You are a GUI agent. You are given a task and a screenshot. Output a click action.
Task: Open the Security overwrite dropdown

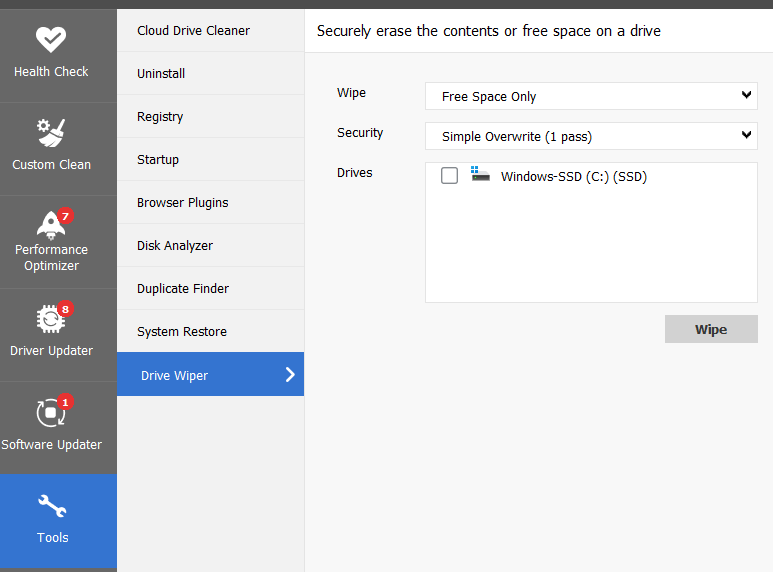coord(591,136)
